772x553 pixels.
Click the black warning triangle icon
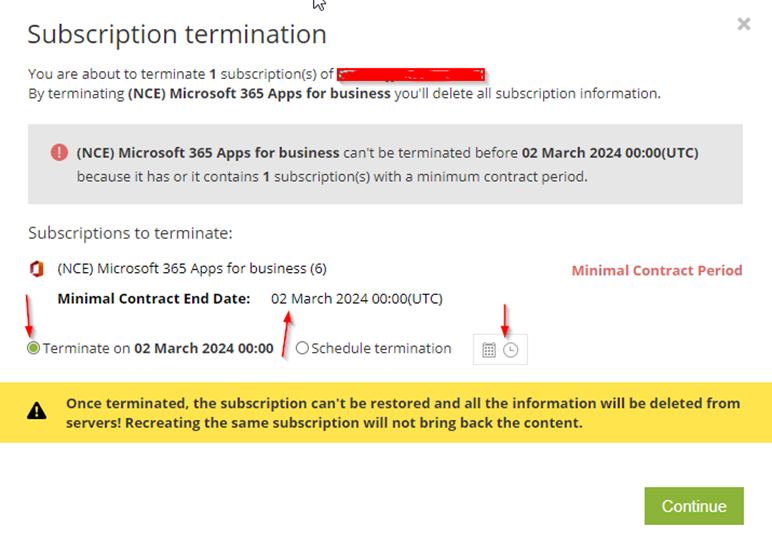[36, 410]
